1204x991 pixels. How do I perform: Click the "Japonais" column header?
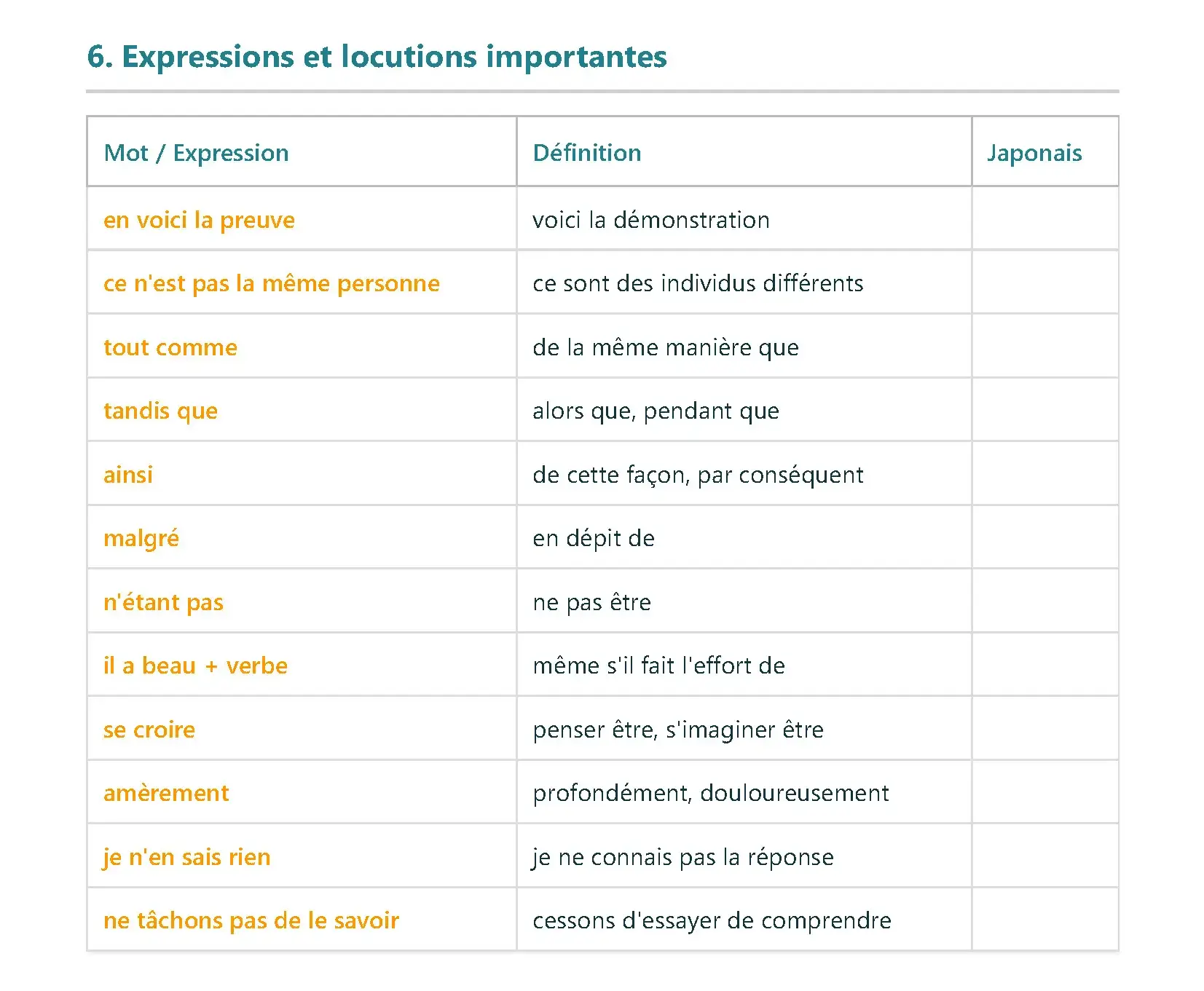pyautogui.click(x=1034, y=153)
